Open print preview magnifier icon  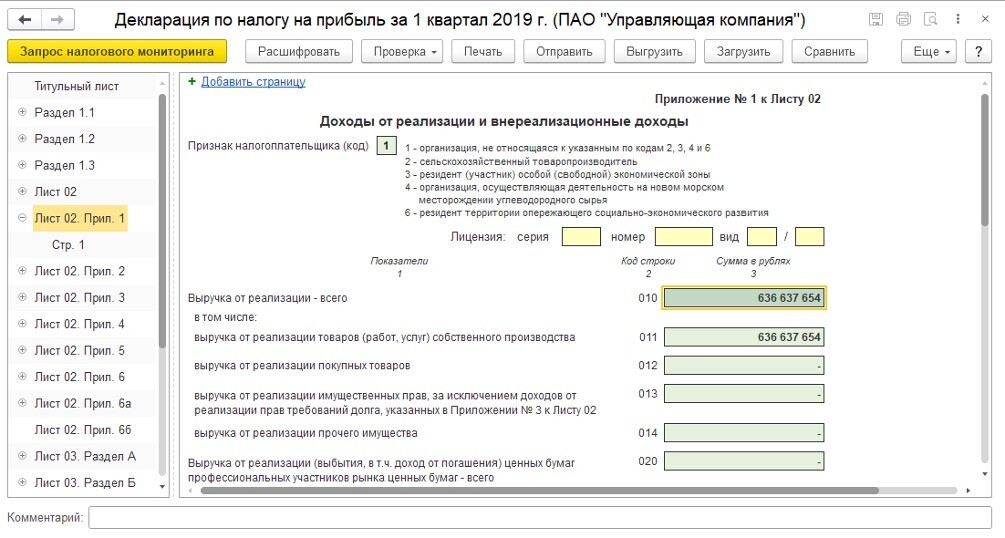tap(930, 20)
